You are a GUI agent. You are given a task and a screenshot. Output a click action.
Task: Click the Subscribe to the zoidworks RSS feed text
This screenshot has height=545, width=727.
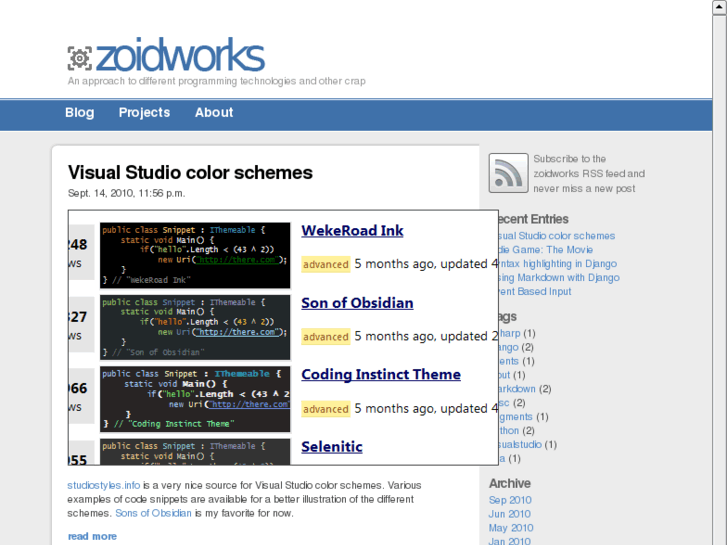click(589, 173)
